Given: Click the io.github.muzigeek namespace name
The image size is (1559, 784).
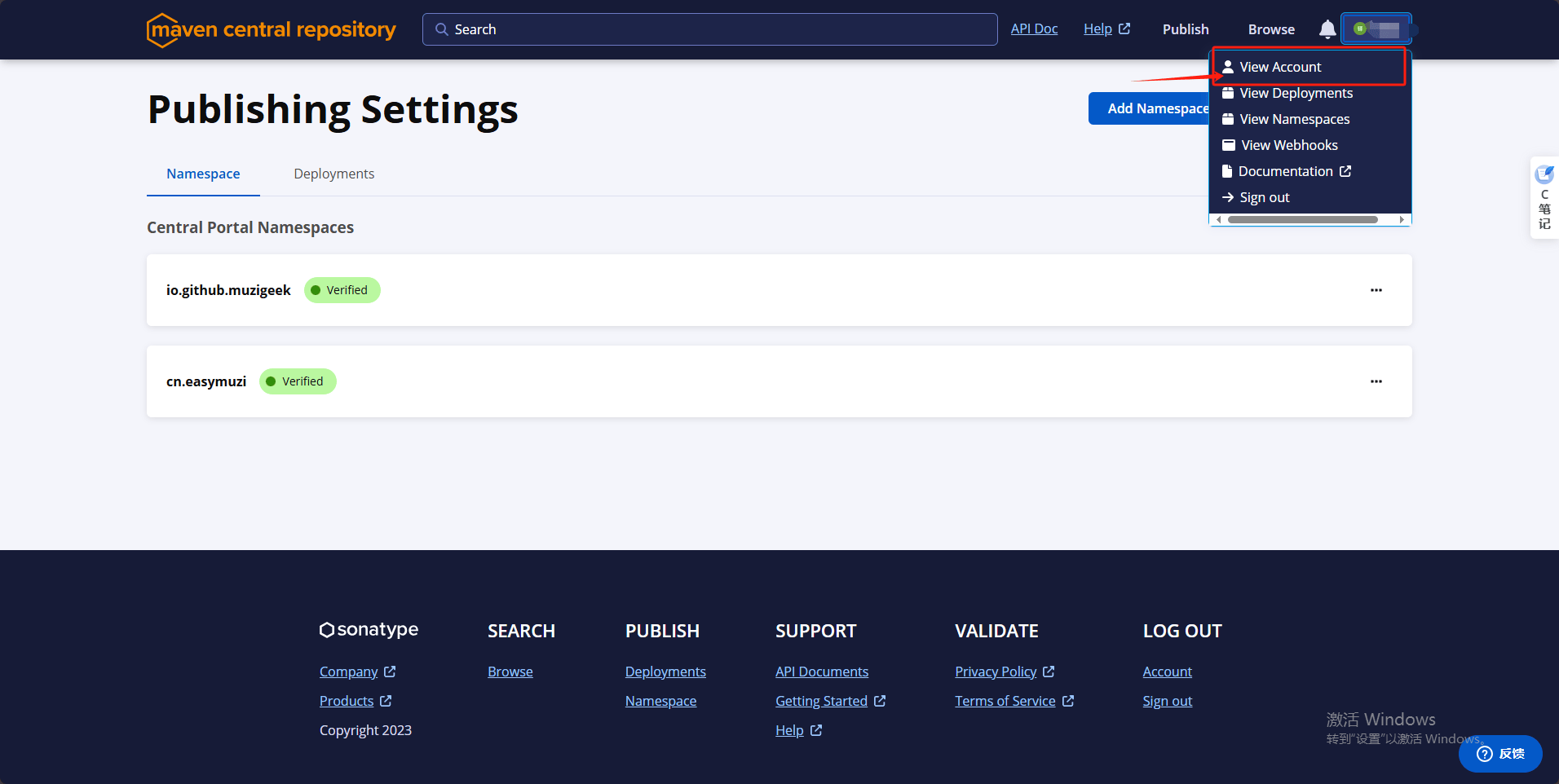Looking at the screenshot, I should pos(228,290).
